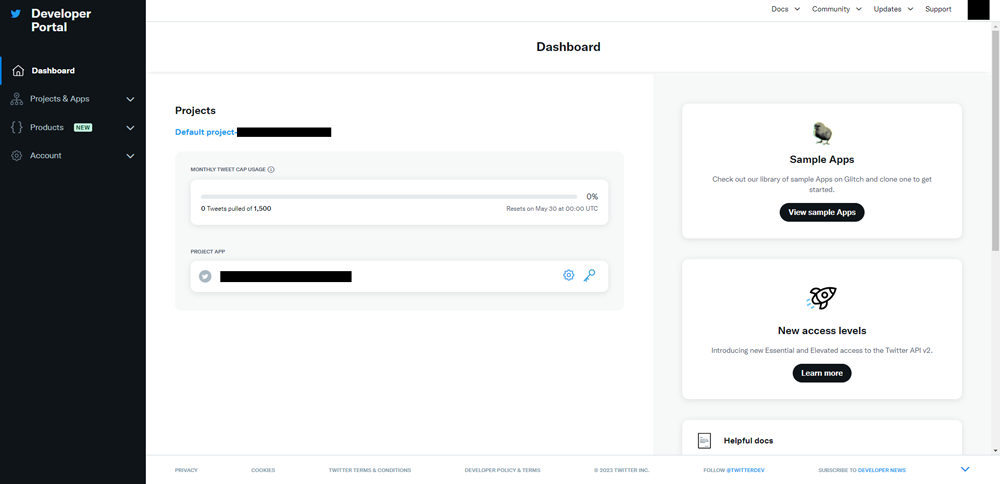This screenshot has width=1000, height=484.
Task: Click the Twitter bird logo
Action: click(x=16, y=13)
